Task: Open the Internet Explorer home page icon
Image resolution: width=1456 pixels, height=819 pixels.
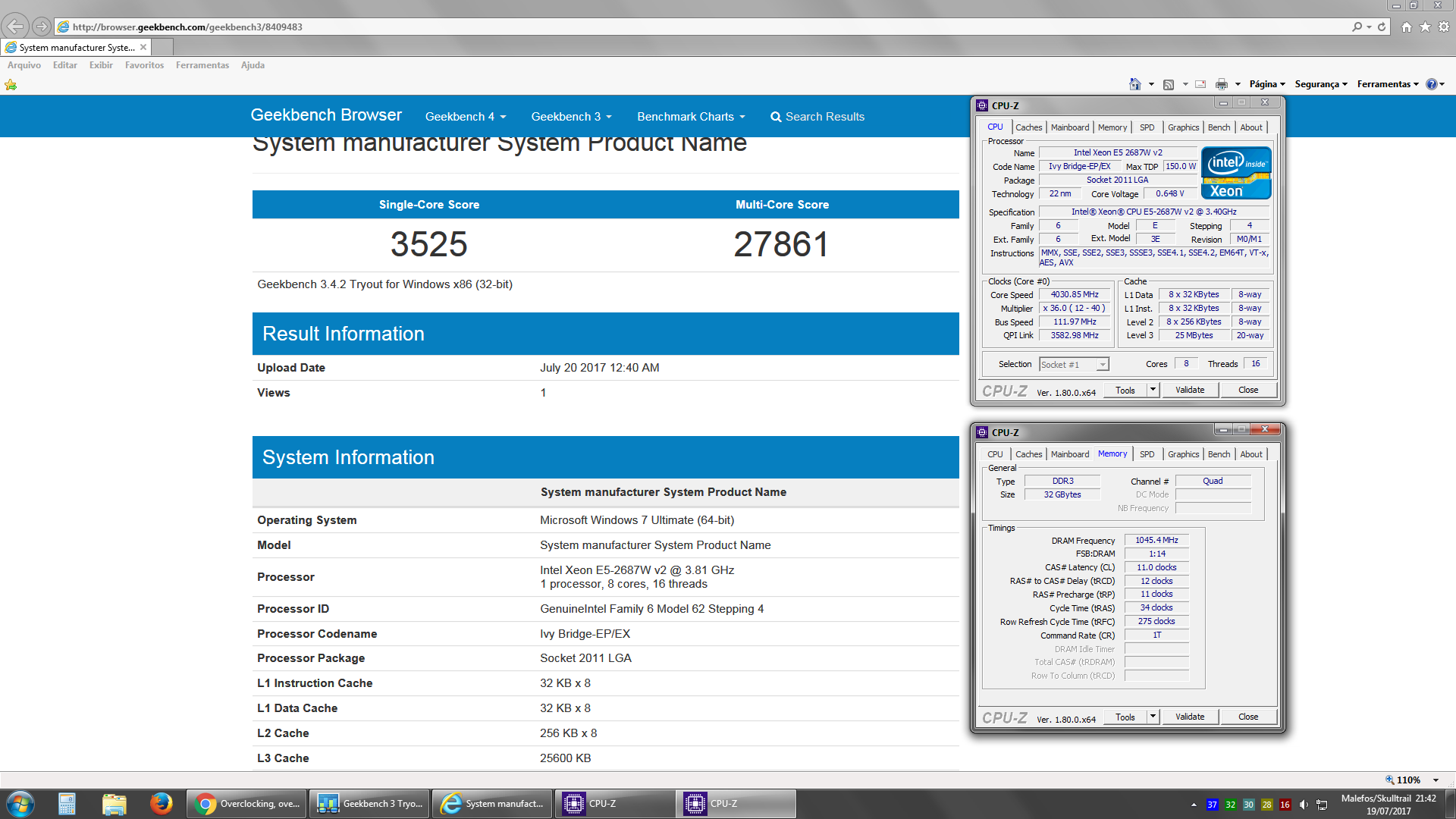Action: click(x=1407, y=27)
